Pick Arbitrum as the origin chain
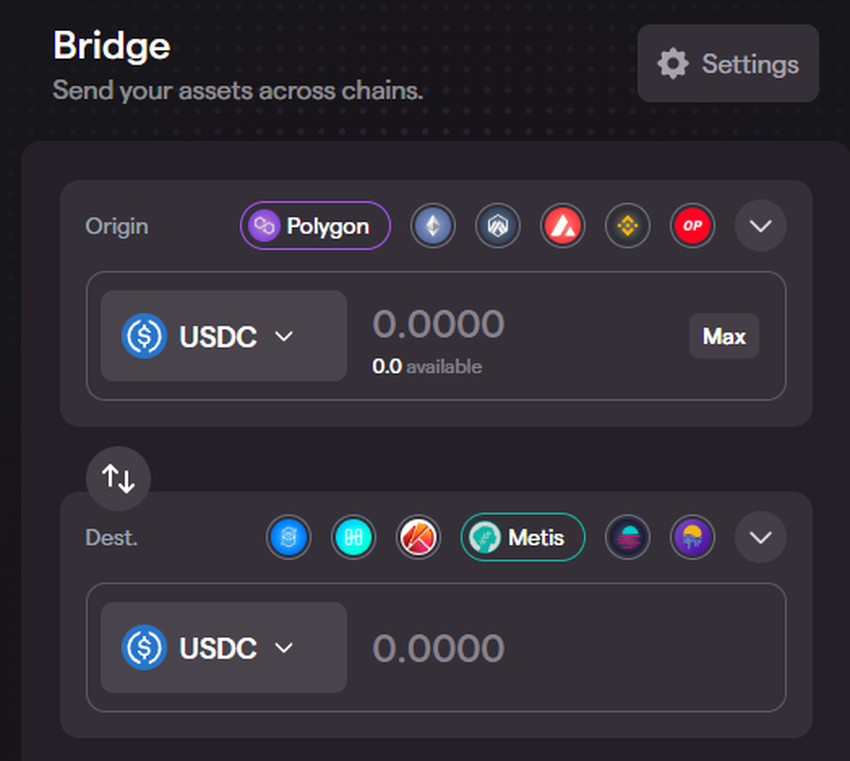Screen dimensions: 850x761 (498, 226)
